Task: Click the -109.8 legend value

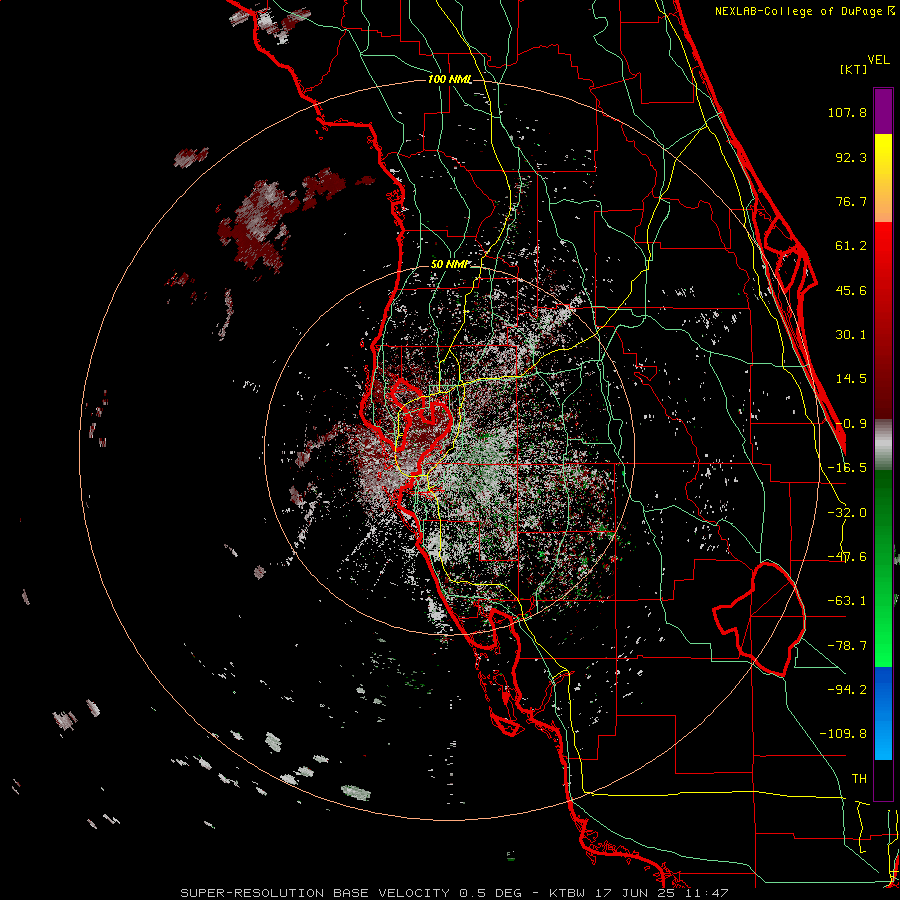Action: point(843,734)
